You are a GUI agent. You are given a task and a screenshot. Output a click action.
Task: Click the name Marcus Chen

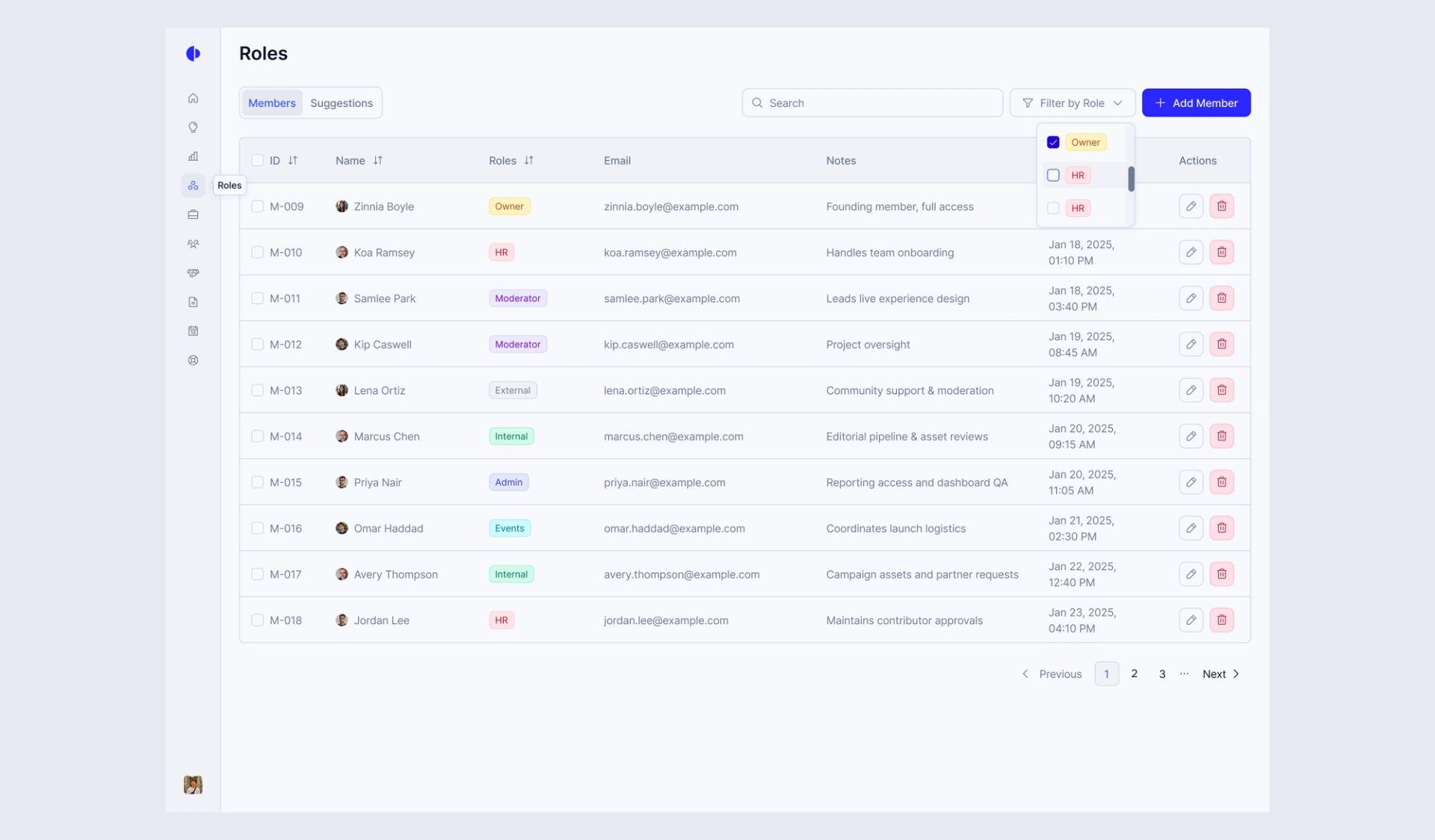(x=386, y=436)
